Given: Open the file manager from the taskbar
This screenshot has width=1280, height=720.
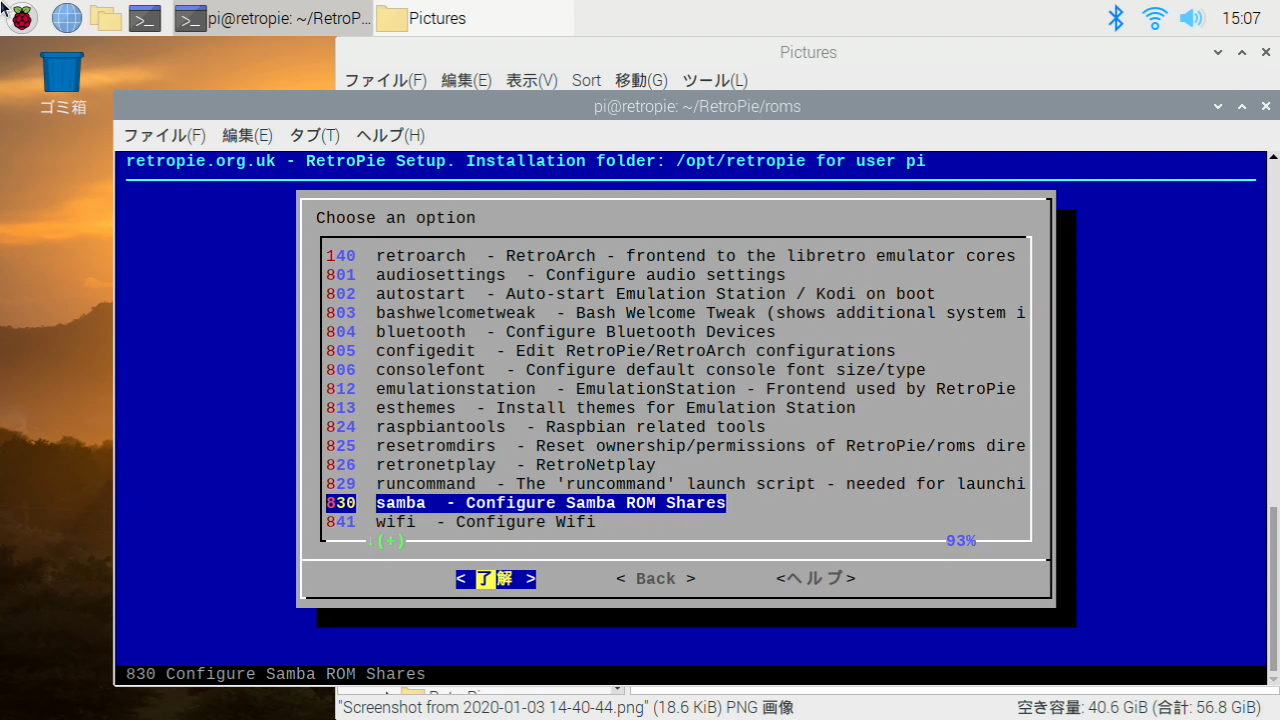Looking at the screenshot, I should coord(105,17).
